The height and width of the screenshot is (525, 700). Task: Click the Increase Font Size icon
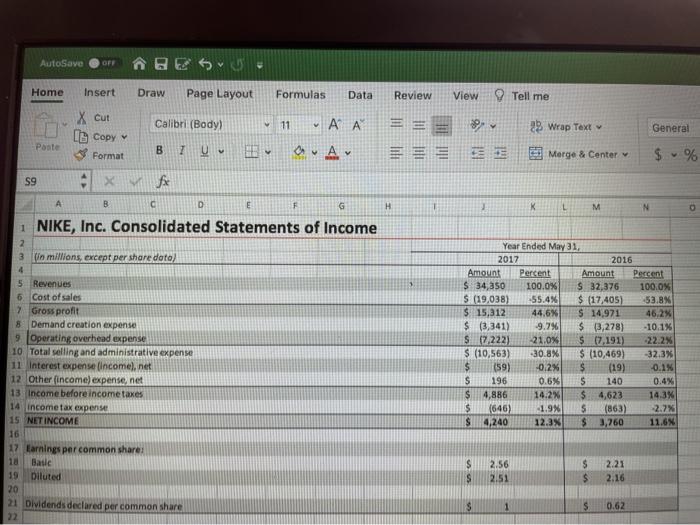click(x=334, y=125)
